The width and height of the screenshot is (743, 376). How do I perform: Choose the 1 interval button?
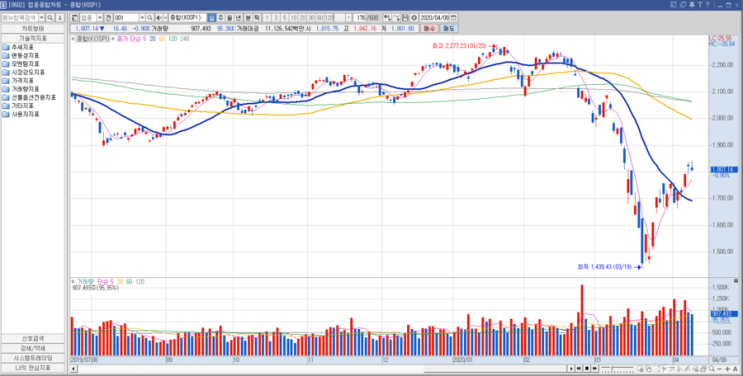coord(267,18)
